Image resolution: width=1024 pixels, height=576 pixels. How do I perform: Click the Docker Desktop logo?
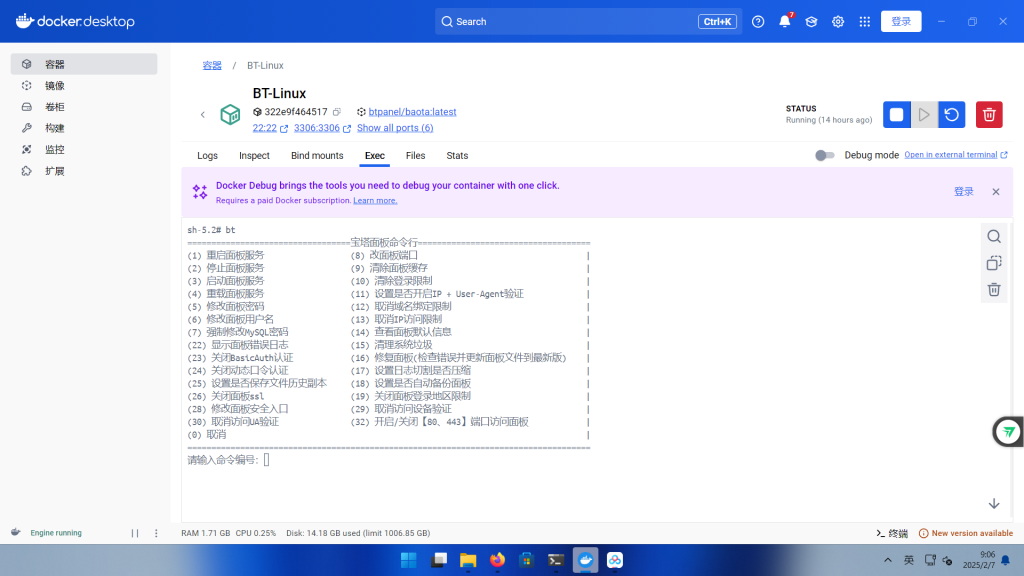[x=75, y=22]
